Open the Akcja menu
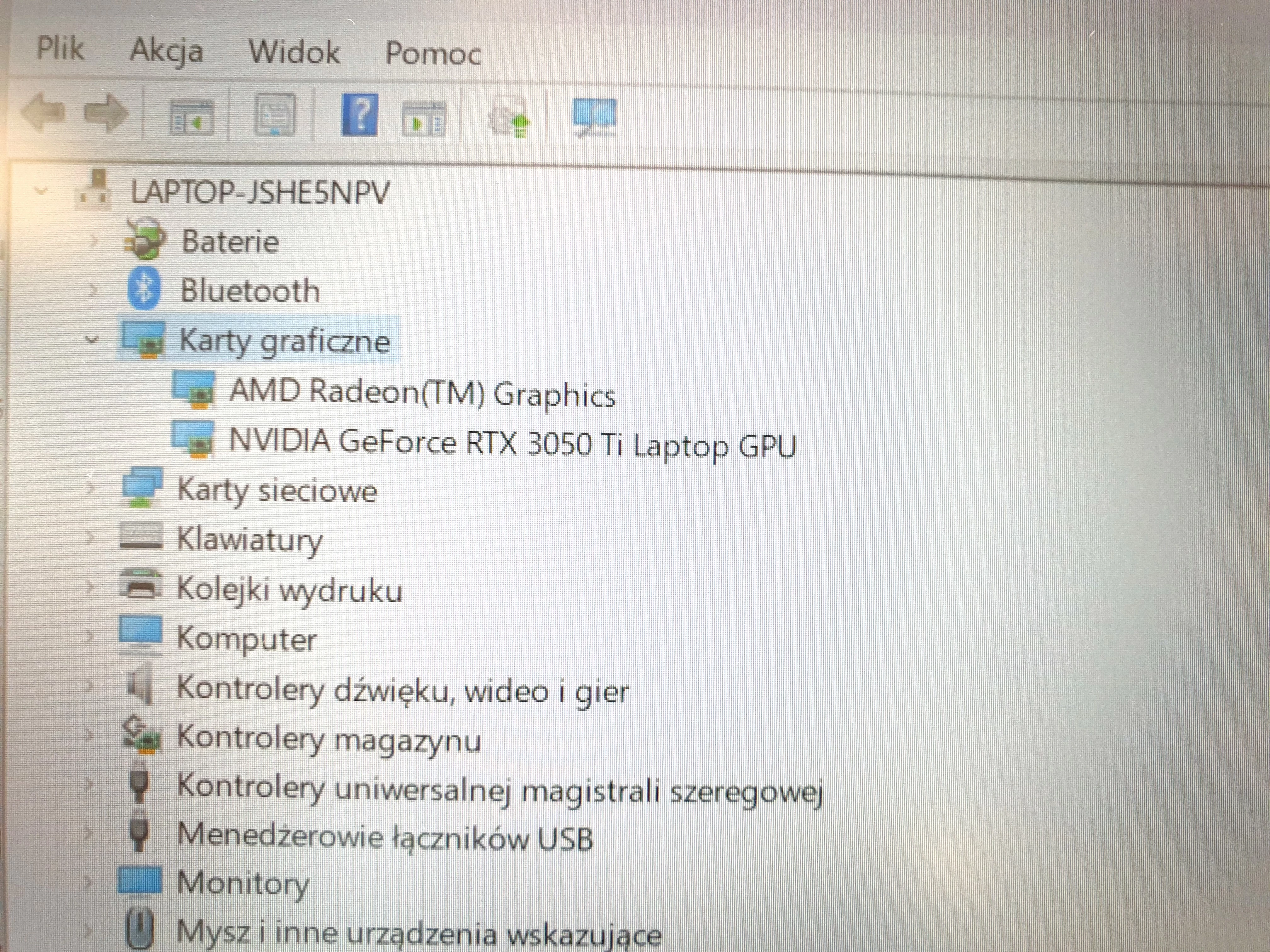The width and height of the screenshot is (1270, 952). (167, 52)
